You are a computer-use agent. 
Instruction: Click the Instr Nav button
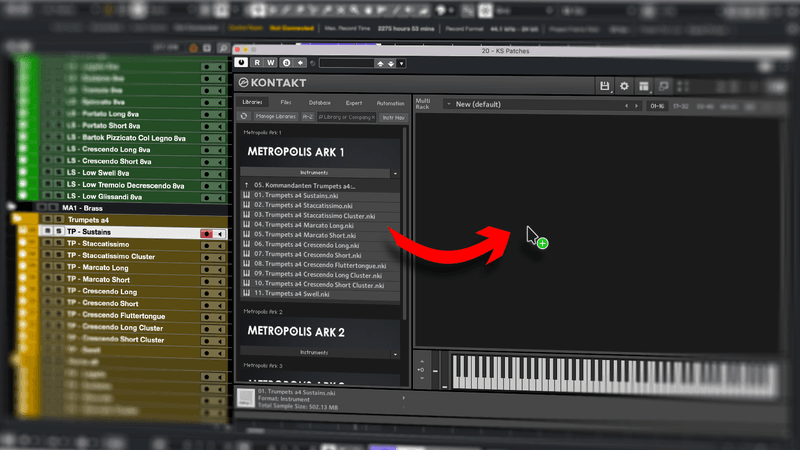393,117
